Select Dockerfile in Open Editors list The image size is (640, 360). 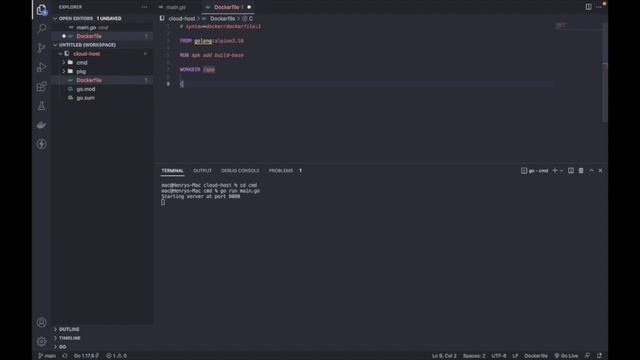[102, 36]
